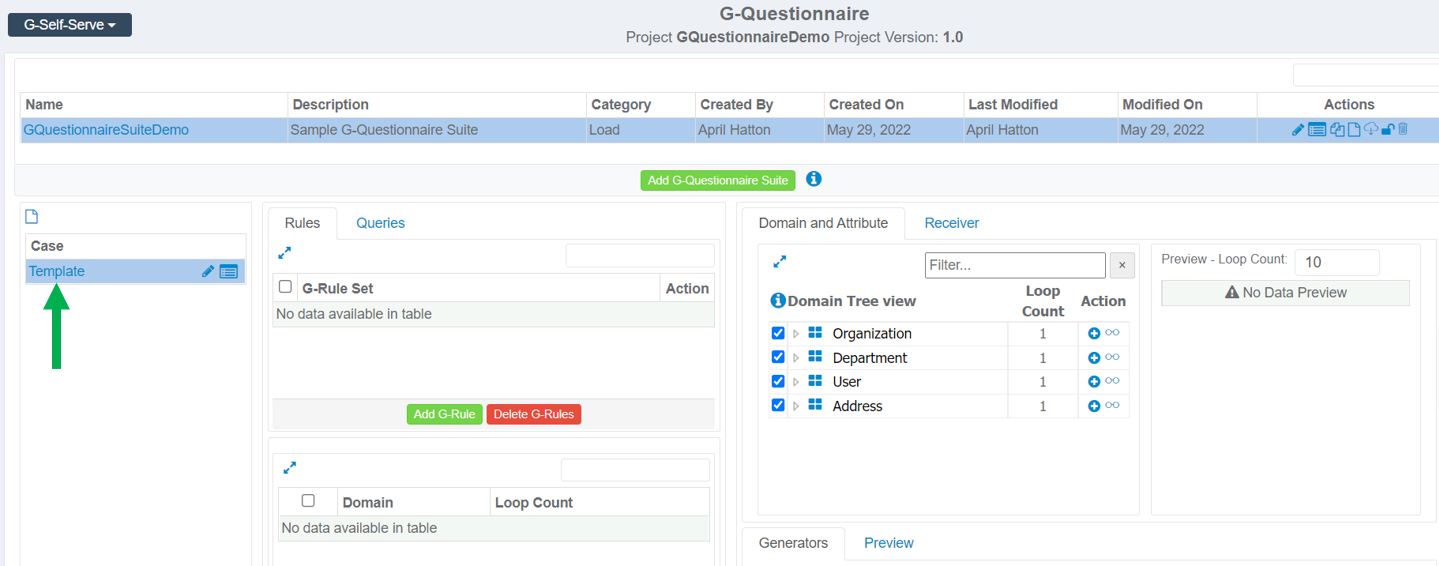This screenshot has width=1439, height=566.
Task: Open the G-Self-Serve dropdown menu
Action: [70, 24]
